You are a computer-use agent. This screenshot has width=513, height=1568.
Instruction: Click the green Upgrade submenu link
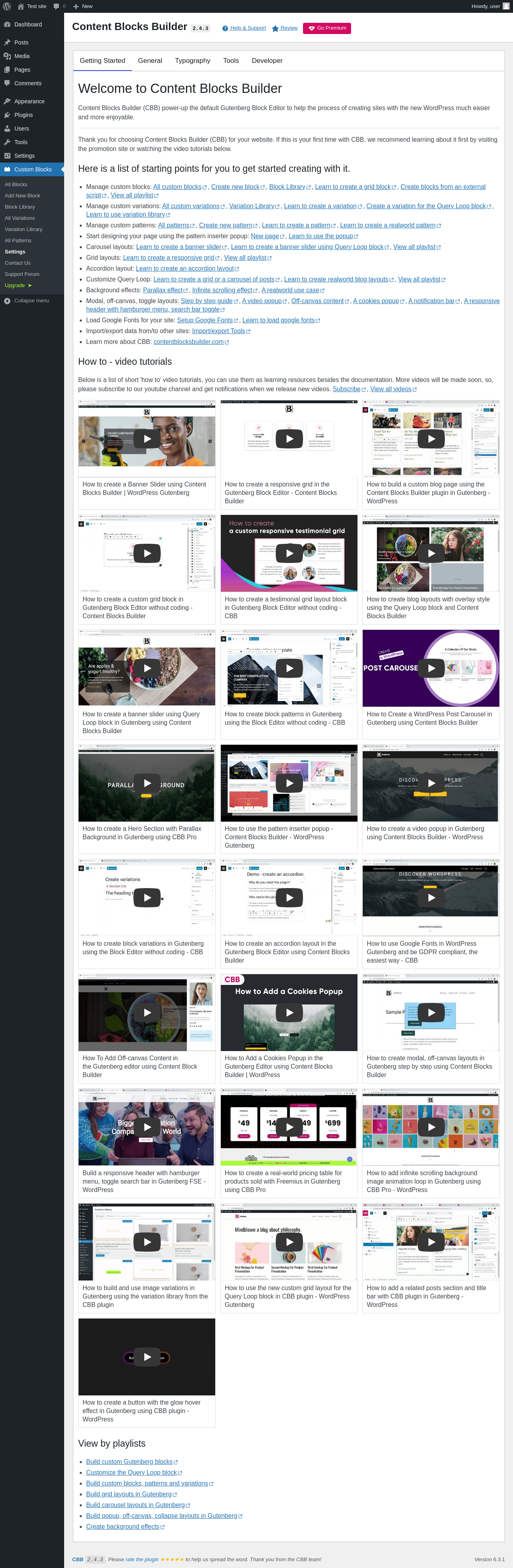point(18,285)
